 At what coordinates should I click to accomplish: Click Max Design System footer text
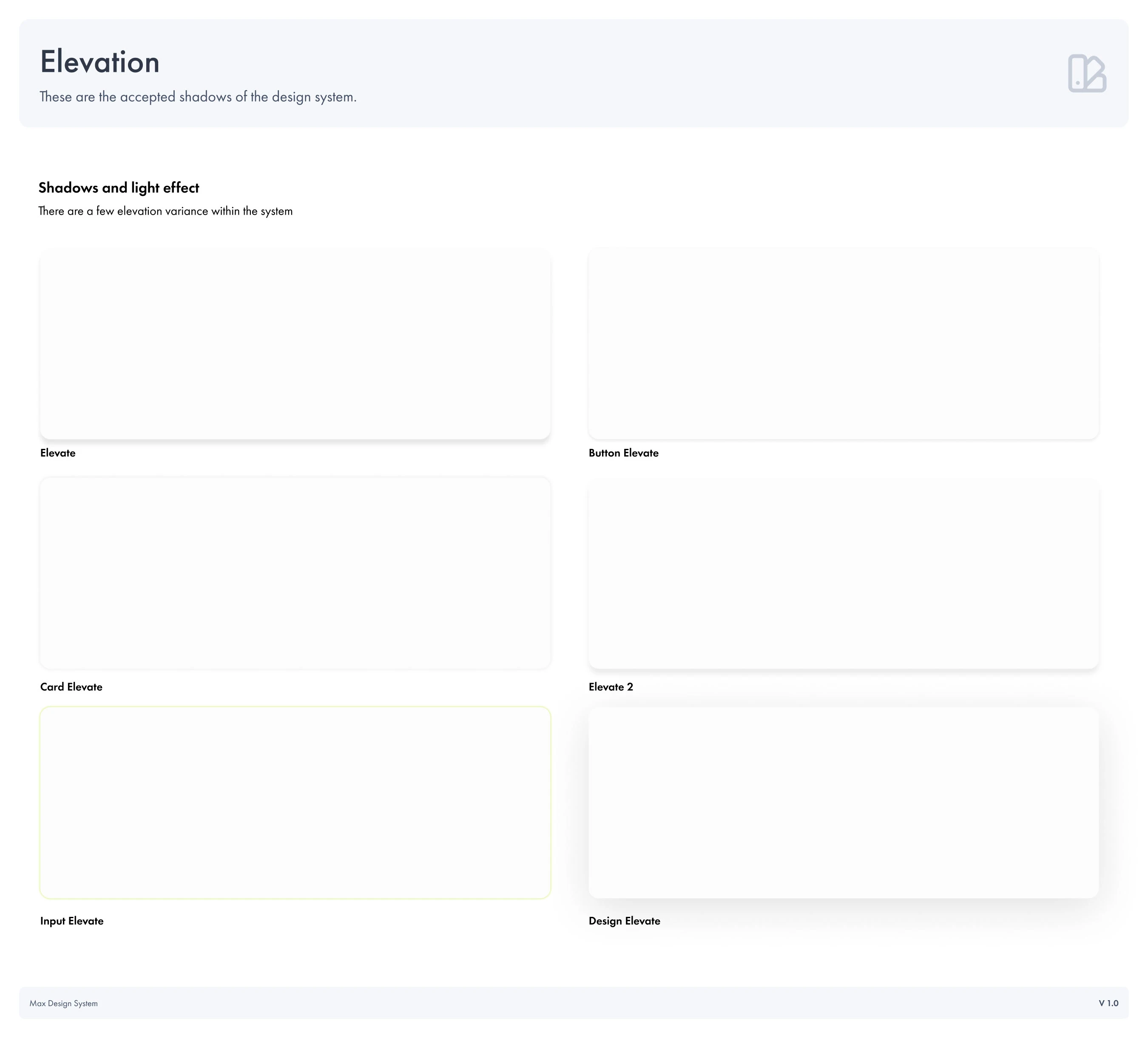63,1003
